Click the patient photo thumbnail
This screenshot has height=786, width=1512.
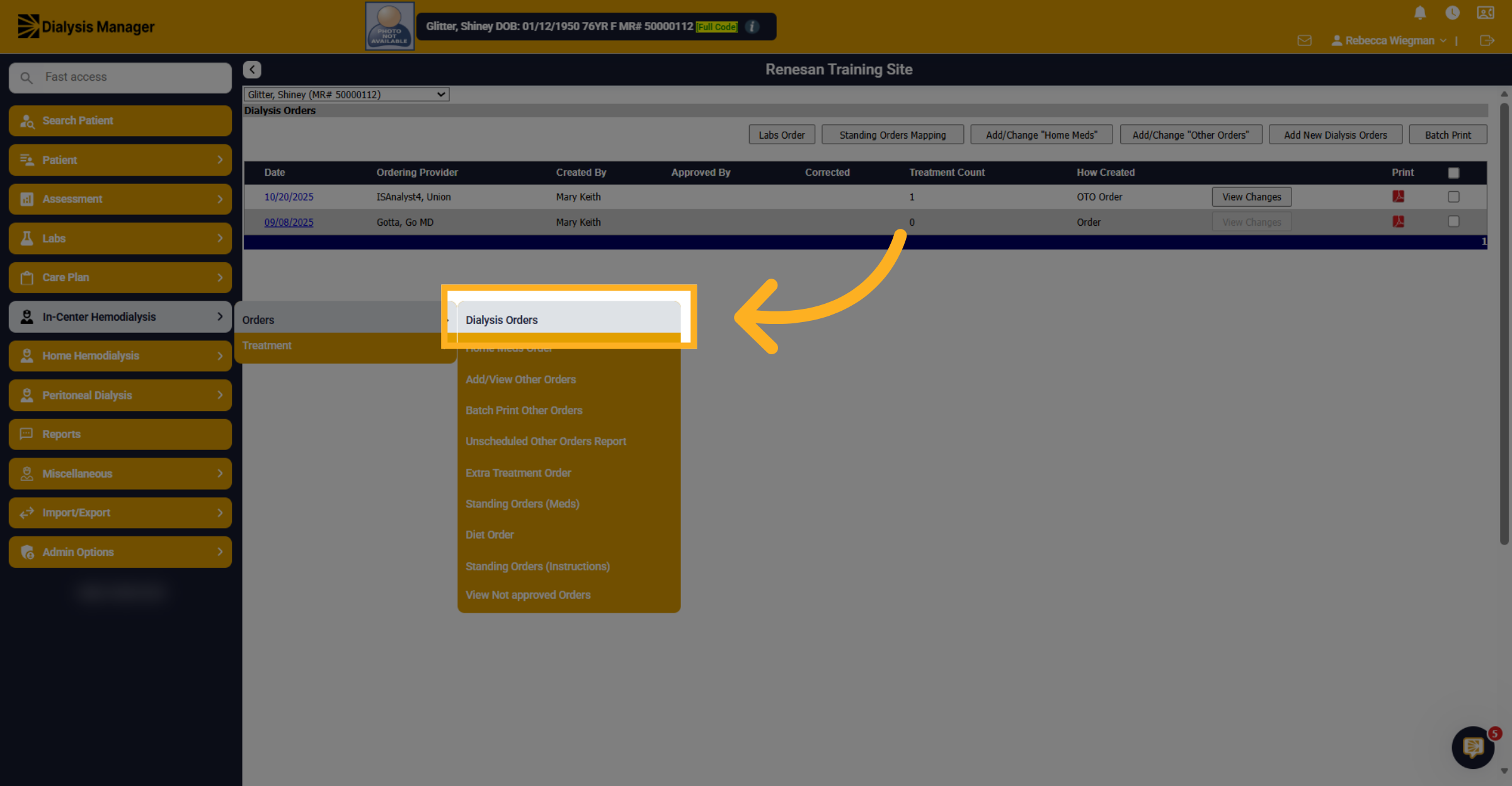[x=389, y=26]
